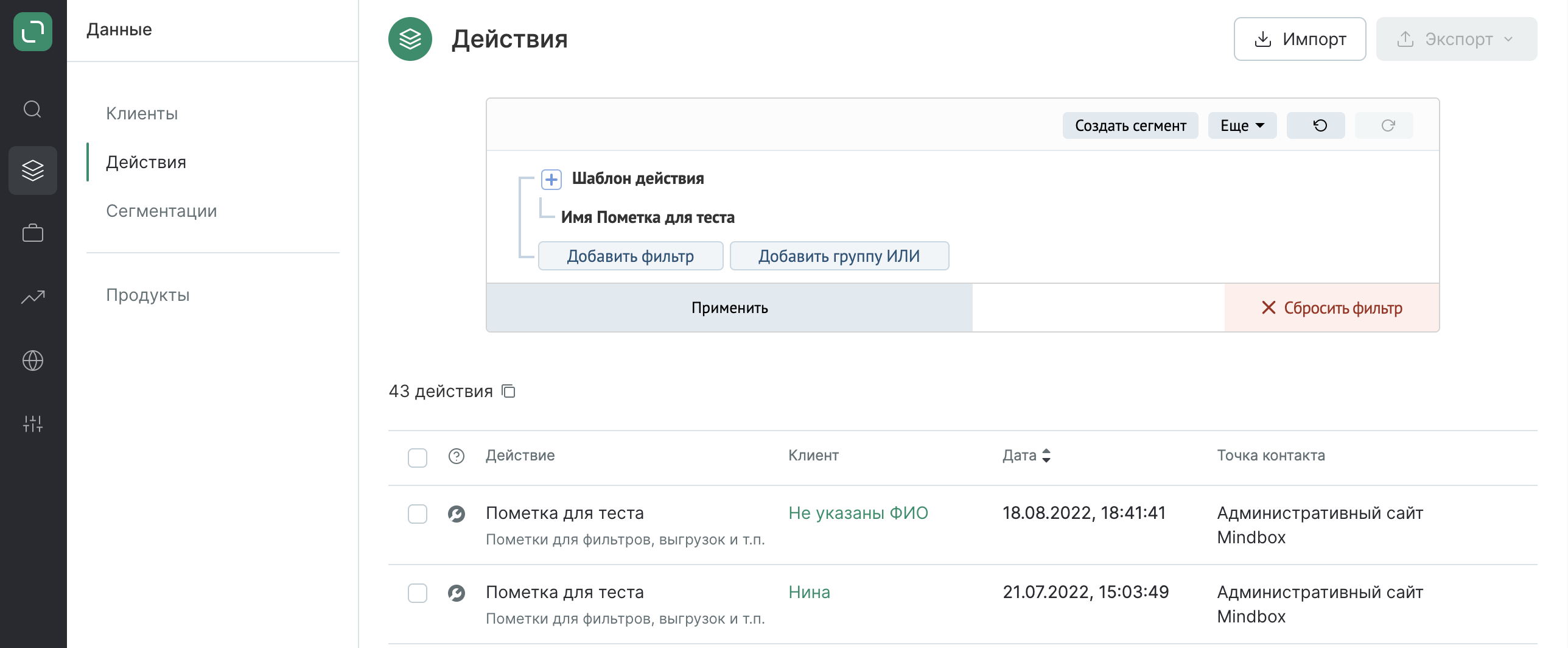This screenshot has height=648, width=1568.
Task: Open the Экспорт dropdown
Action: (x=1457, y=39)
